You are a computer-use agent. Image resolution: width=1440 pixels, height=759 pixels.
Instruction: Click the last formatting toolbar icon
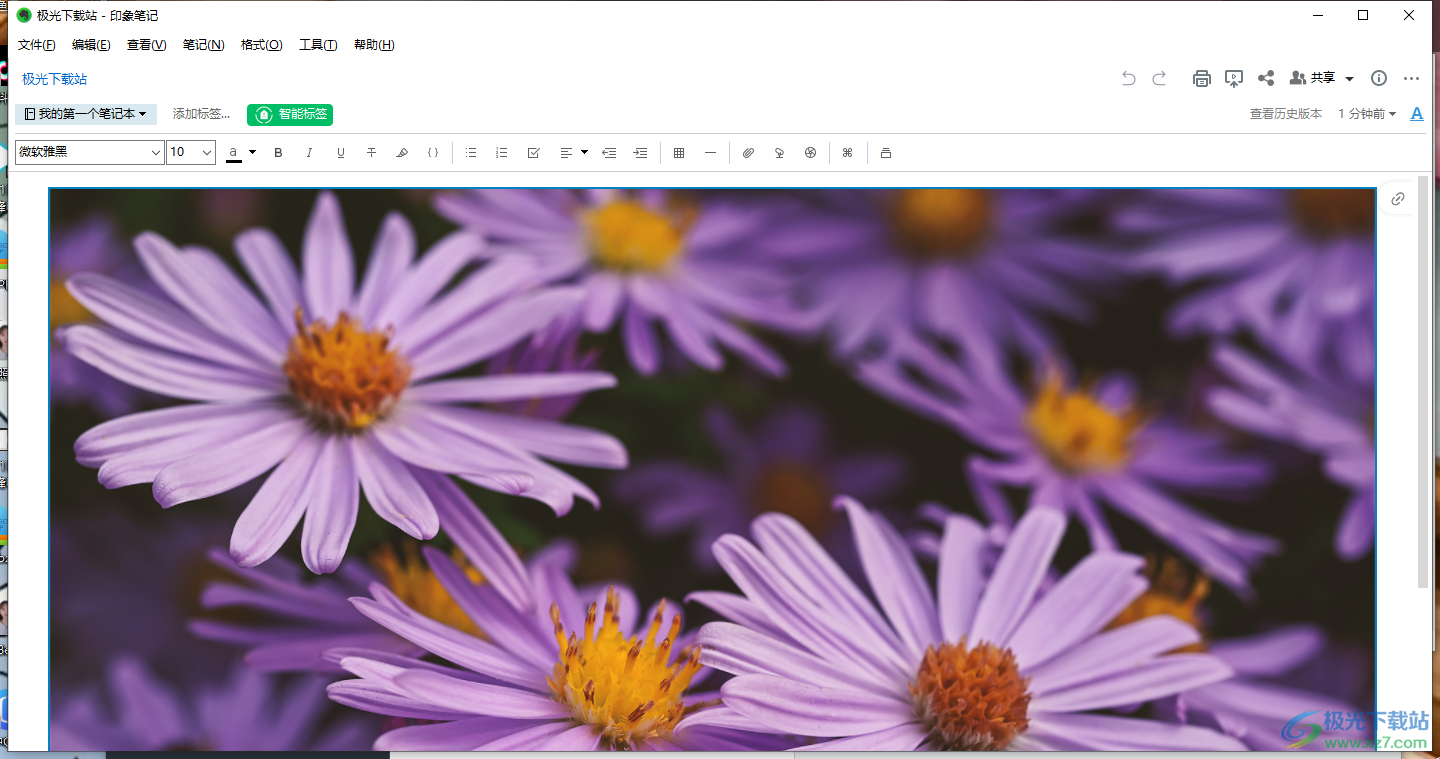pos(885,153)
